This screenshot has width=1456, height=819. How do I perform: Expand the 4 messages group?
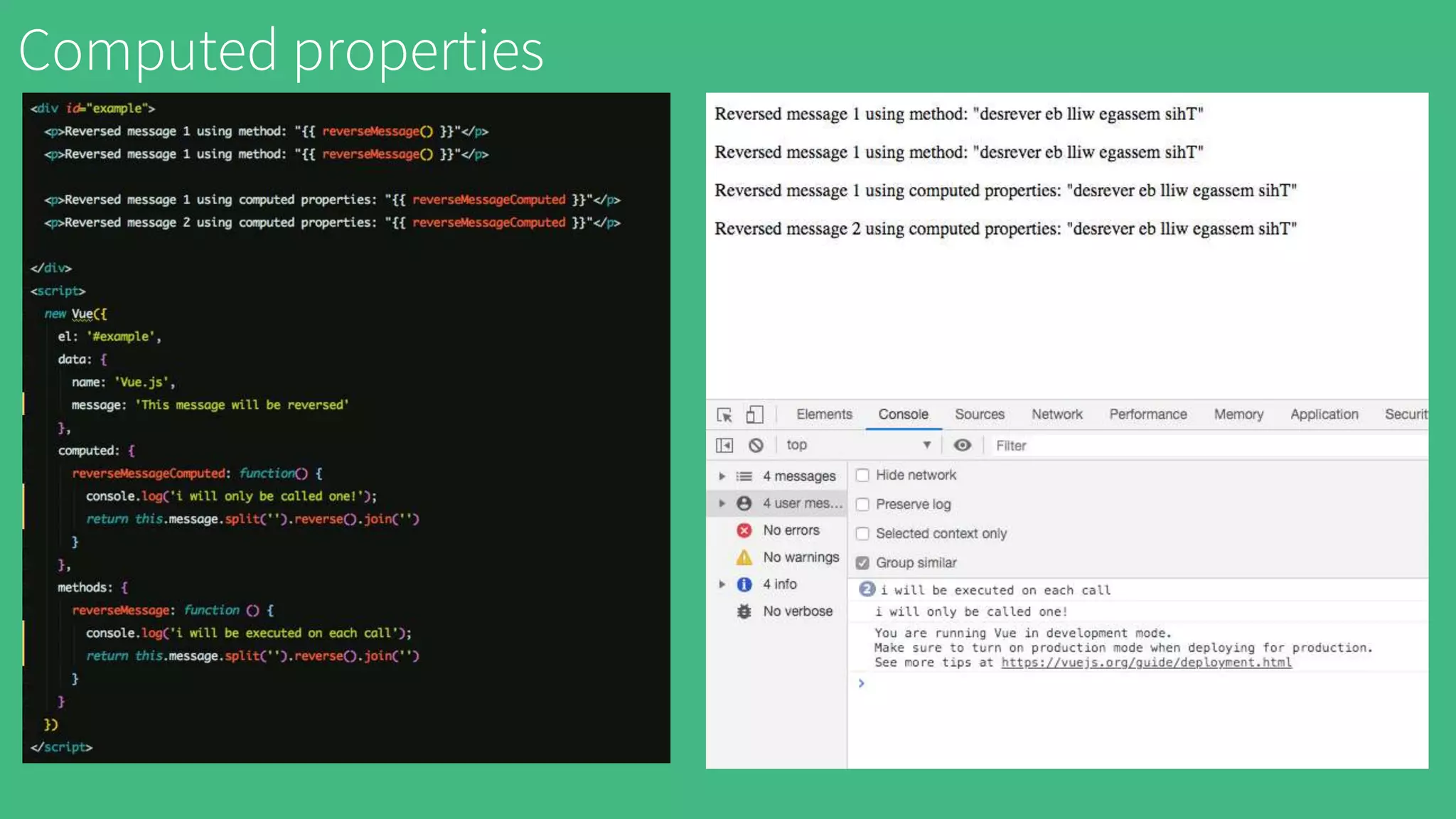[722, 476]
